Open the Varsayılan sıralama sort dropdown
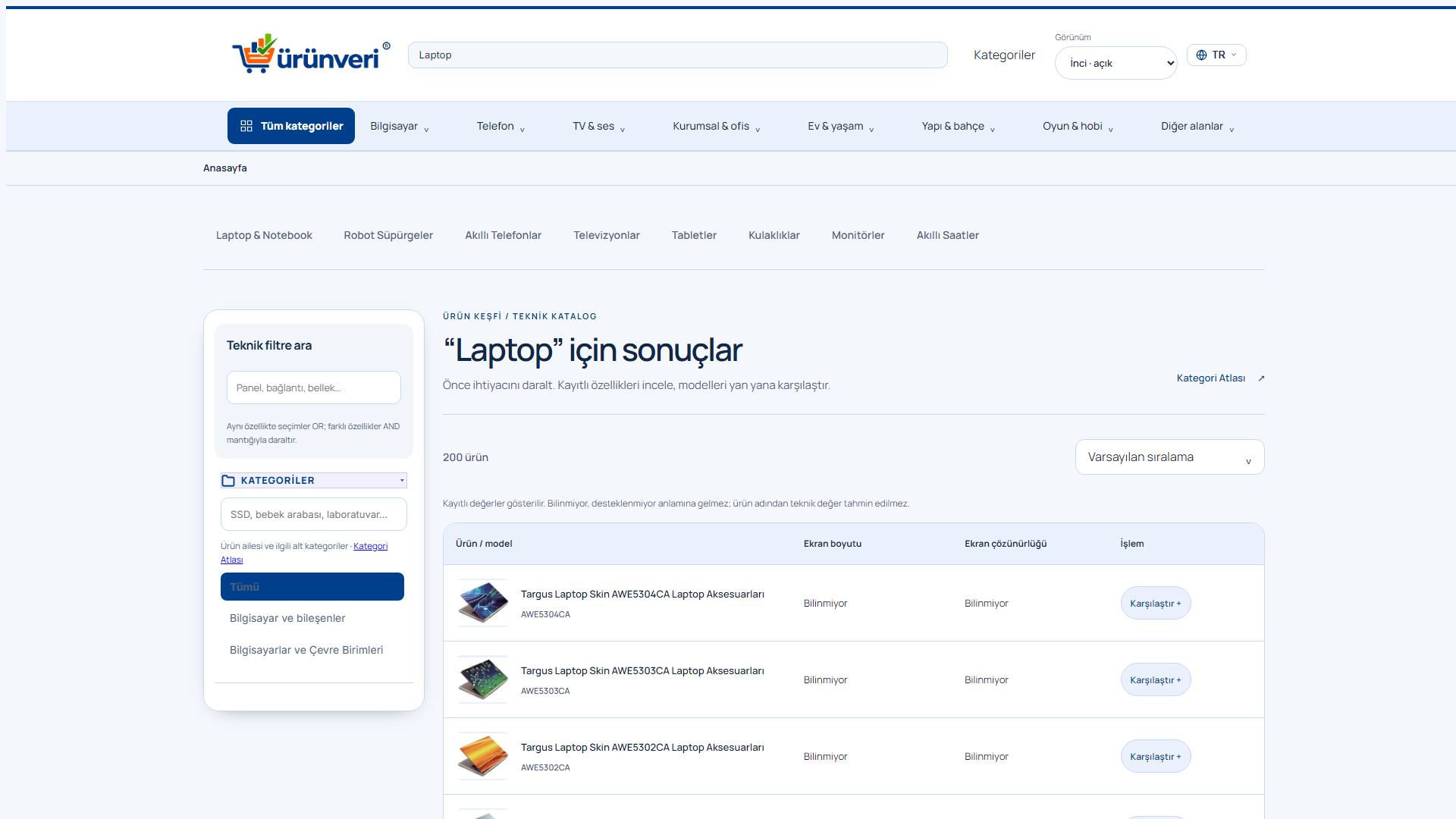This screenshot has height=819, width=1456. [x=1169, y=457]
